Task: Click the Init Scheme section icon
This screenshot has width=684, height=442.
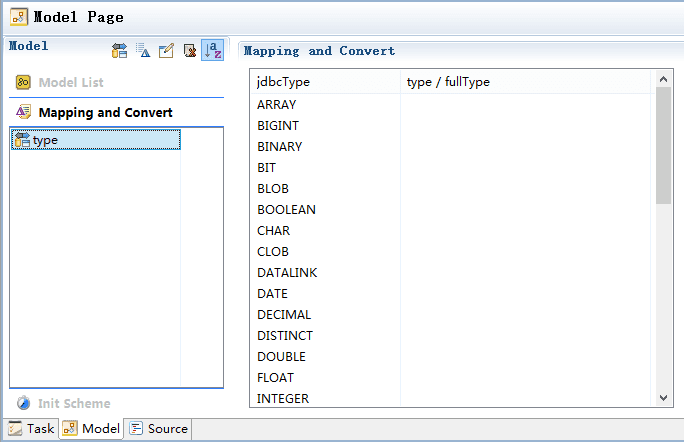Action: click(x=24, y=403)
